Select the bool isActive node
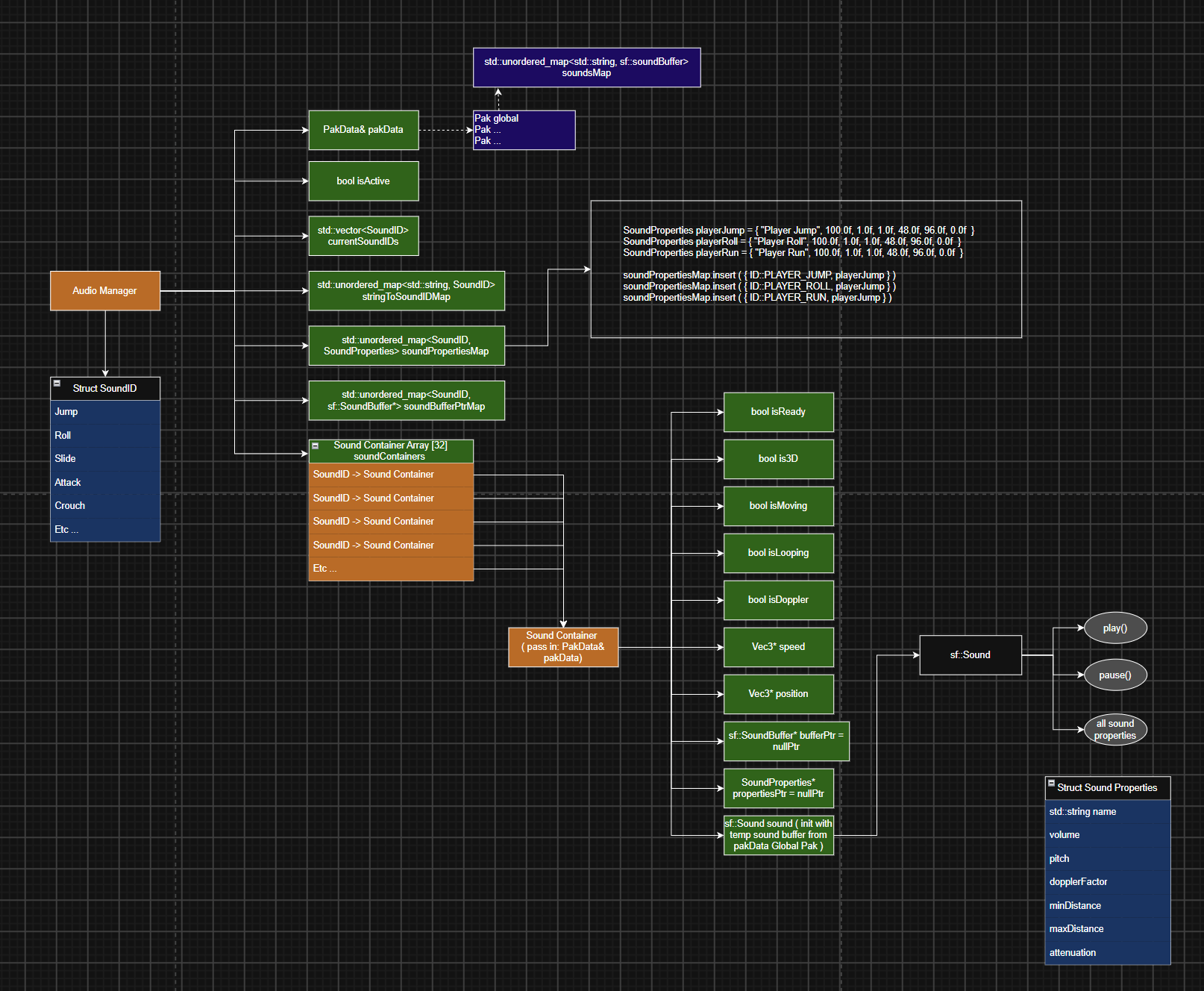Viewport: 1204px width, 991px height. point(364,181)
